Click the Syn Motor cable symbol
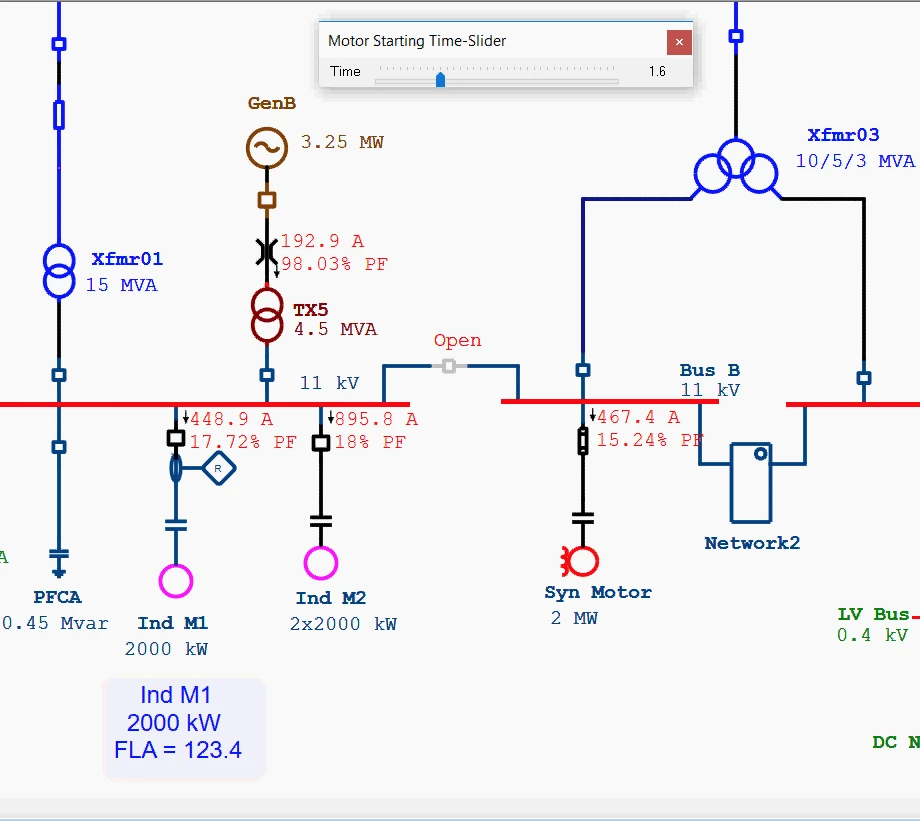The height and width of the screenshot is (821, 920). coord(583,518)
